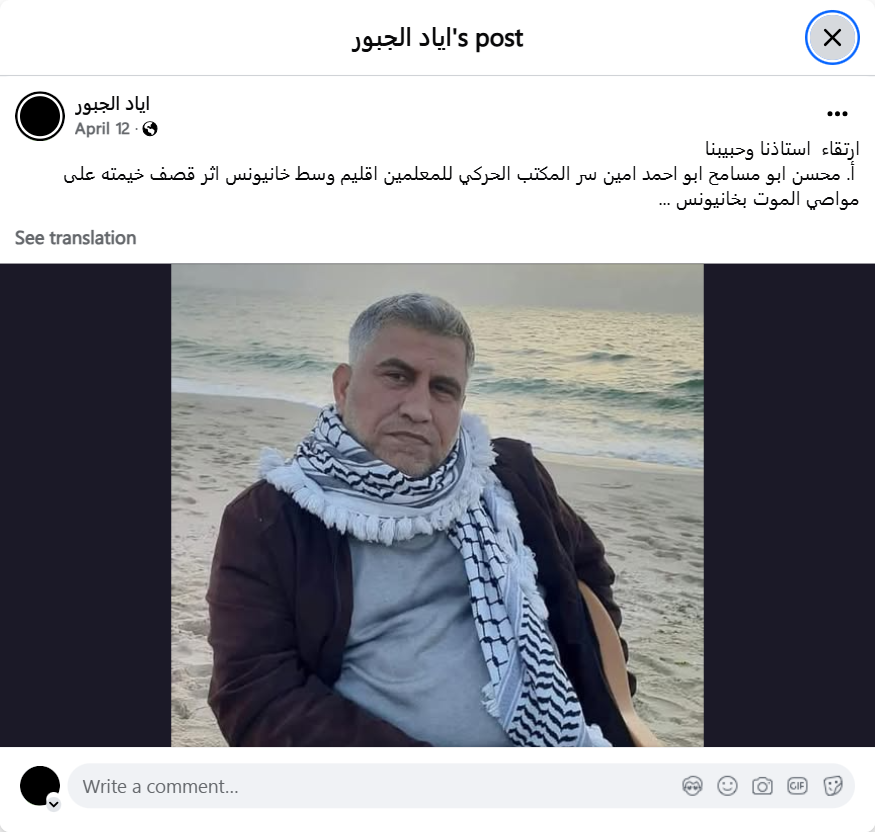Attach a photo with the camera icon
Viewport: 875px width, 832px height.
tap(762, 786)
